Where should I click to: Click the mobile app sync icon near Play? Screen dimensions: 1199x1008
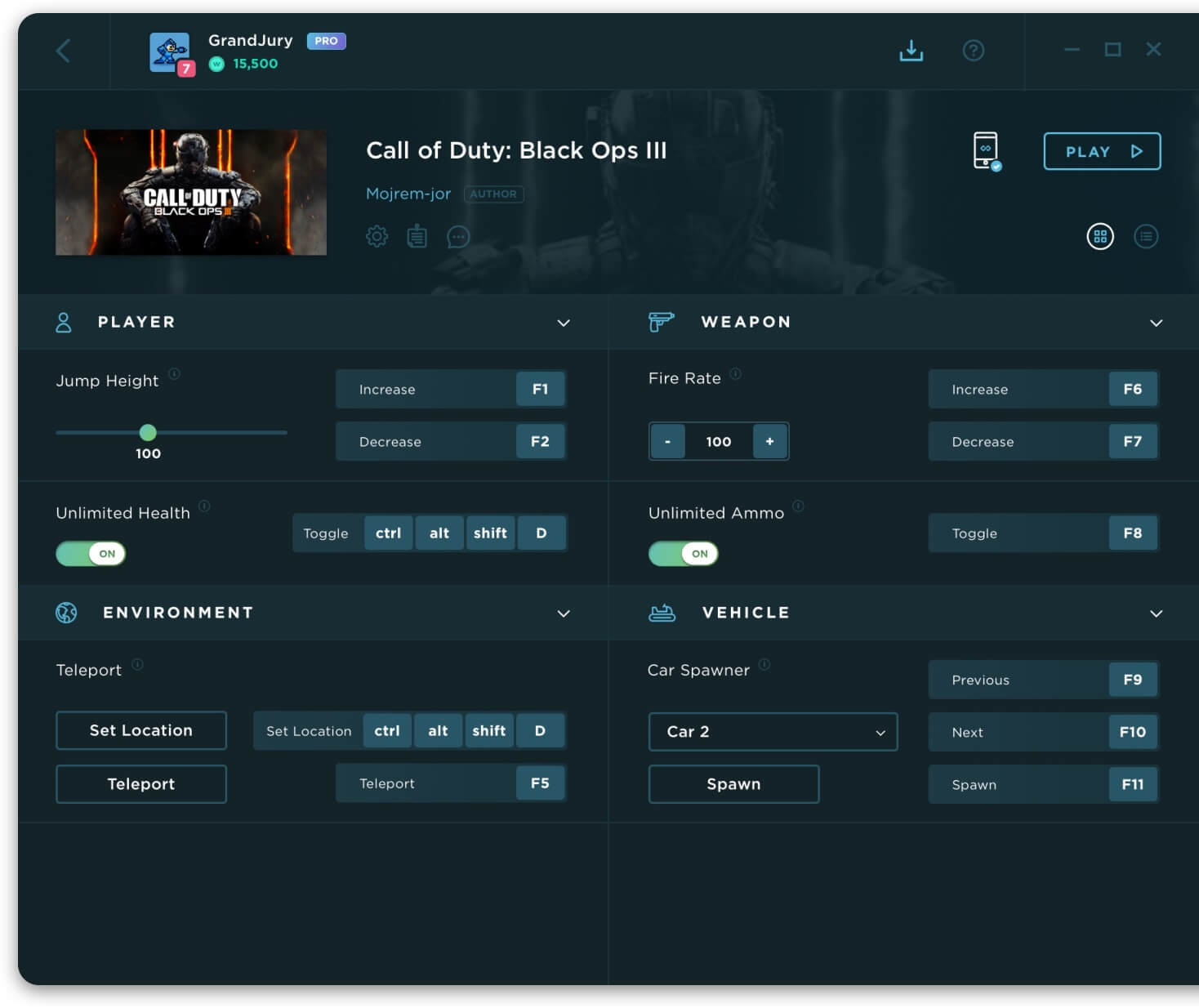986,151
